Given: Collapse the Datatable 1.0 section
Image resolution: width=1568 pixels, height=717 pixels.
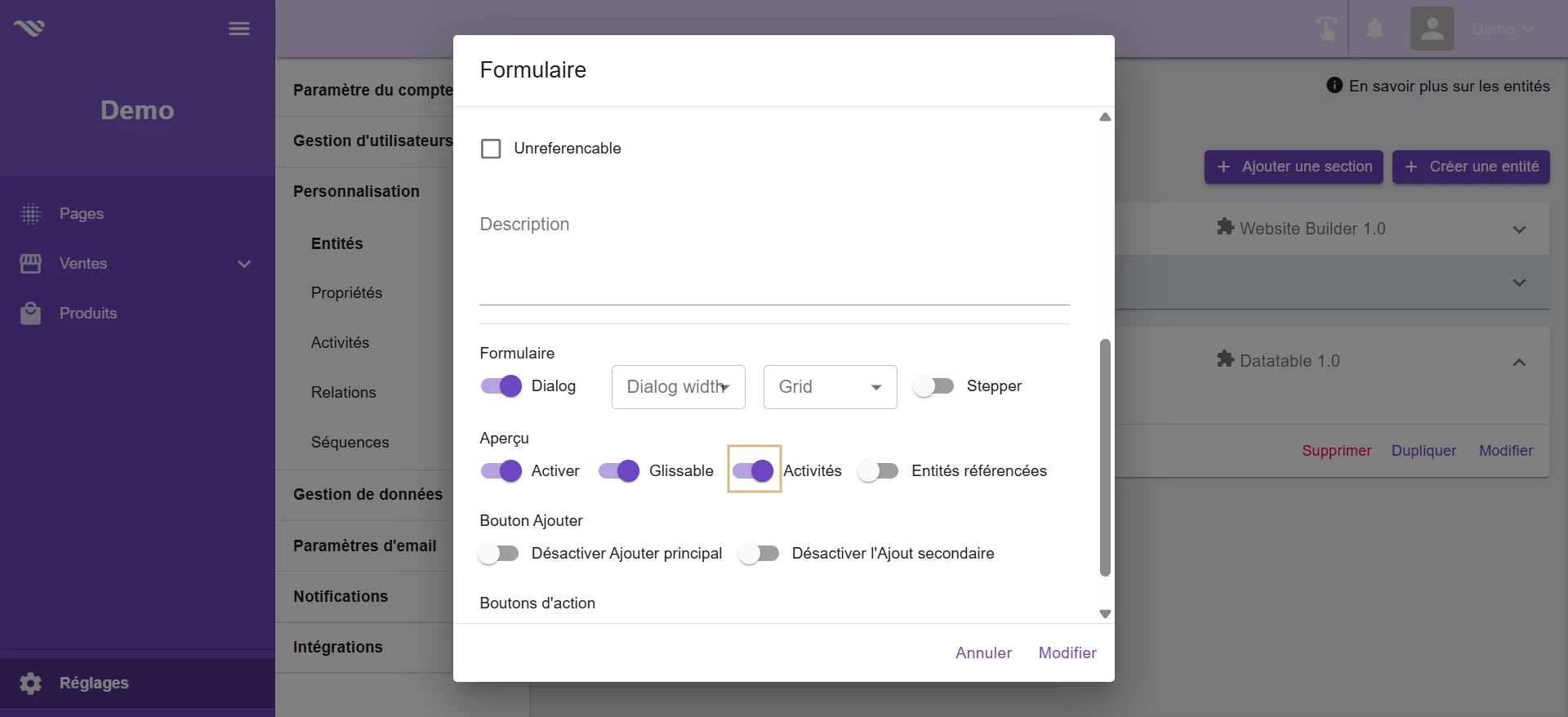Looking at the screenshot, I should pos(1519,362).
